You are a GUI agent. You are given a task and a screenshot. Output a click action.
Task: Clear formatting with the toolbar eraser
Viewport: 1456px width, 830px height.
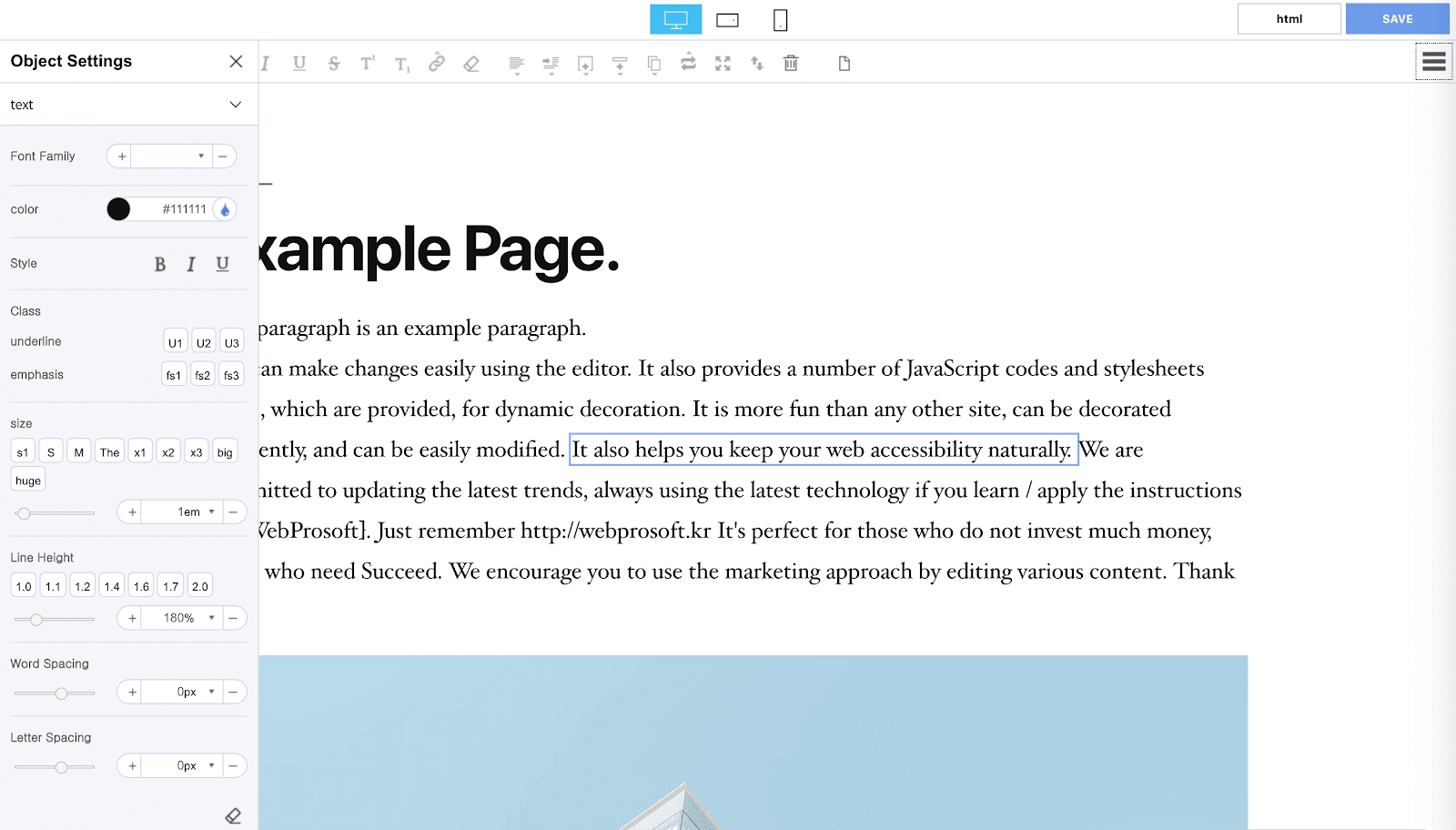471,64
